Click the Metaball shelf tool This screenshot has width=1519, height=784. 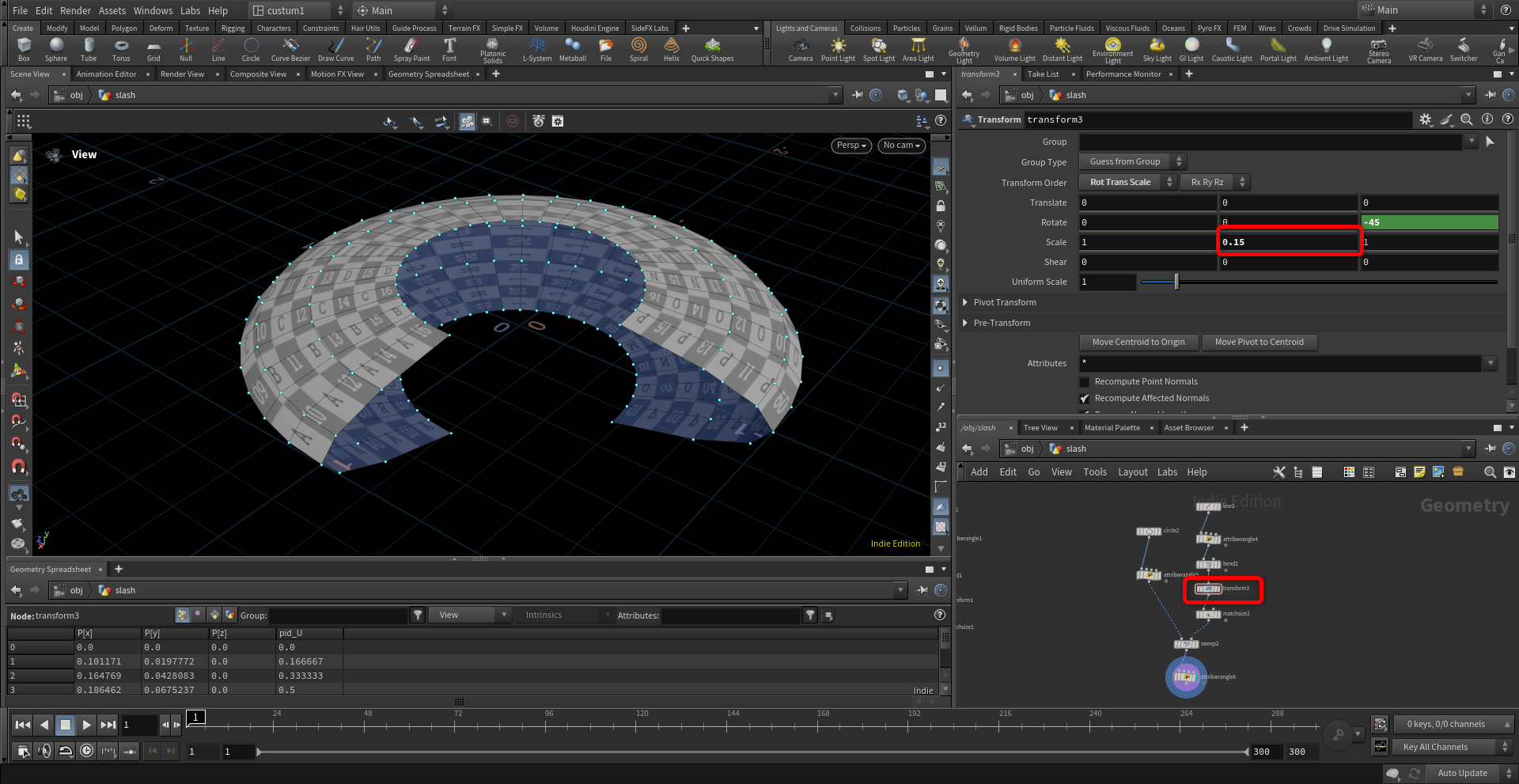coord(573,49)
